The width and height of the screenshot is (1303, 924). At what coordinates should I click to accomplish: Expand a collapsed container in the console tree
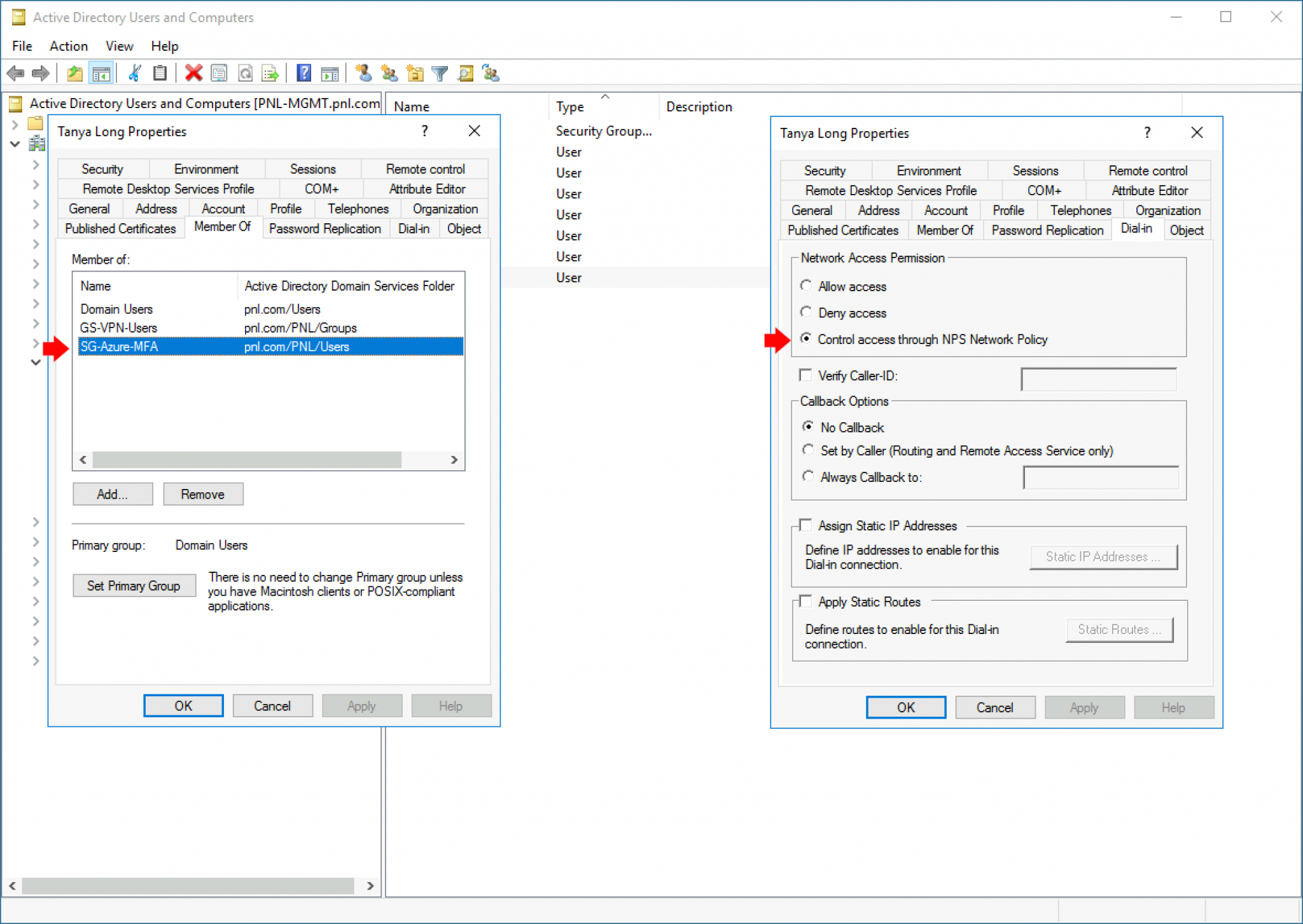[x=35, y=164]
